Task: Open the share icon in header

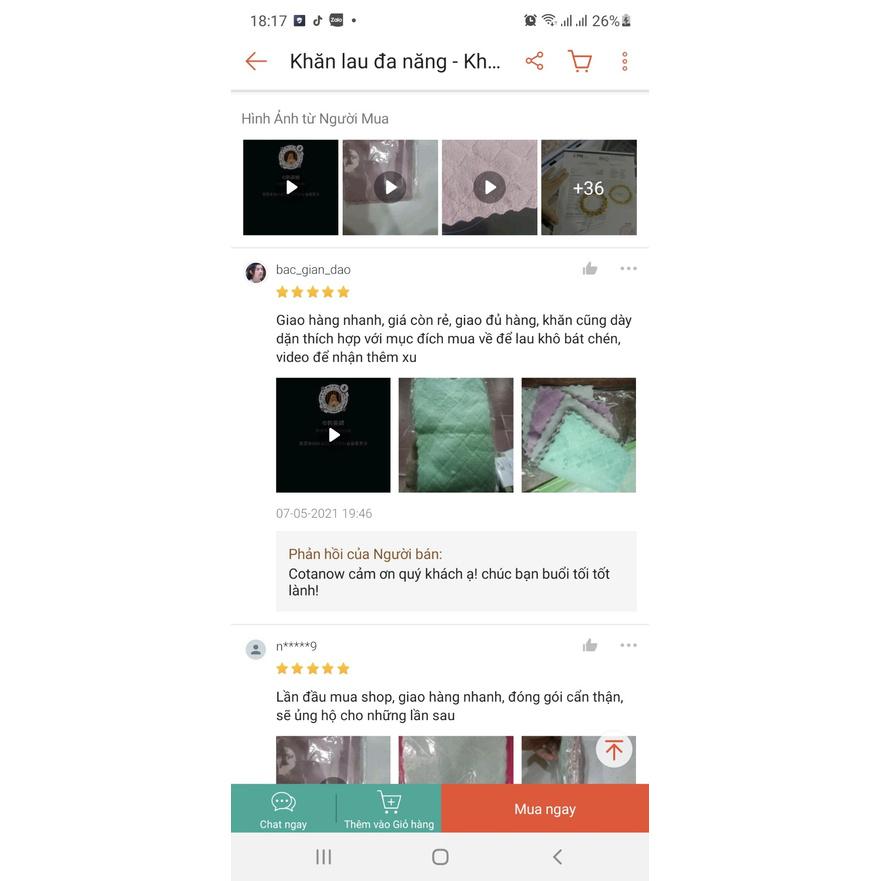Action: coord(534,61)
